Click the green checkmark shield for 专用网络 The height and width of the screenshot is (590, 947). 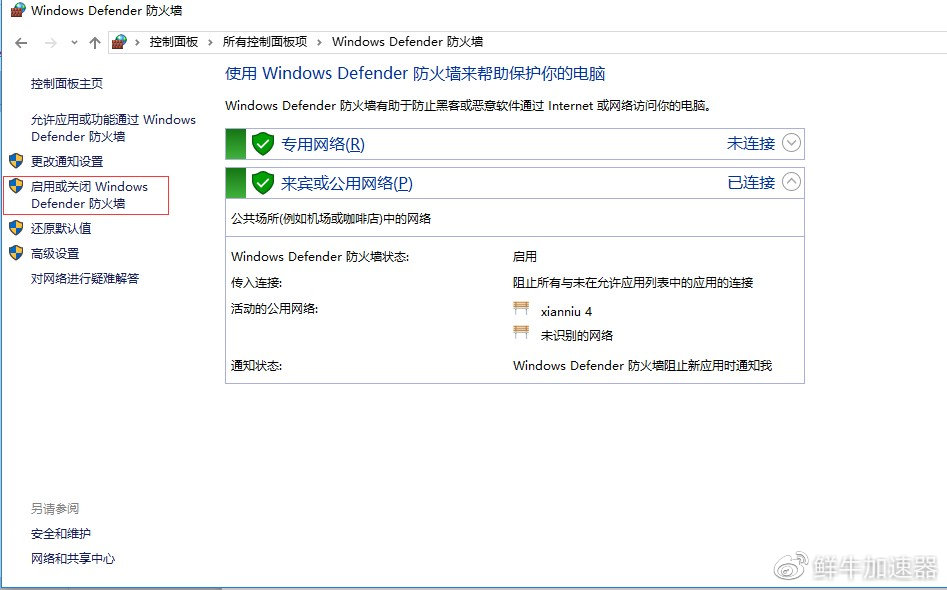coord(261,143)
